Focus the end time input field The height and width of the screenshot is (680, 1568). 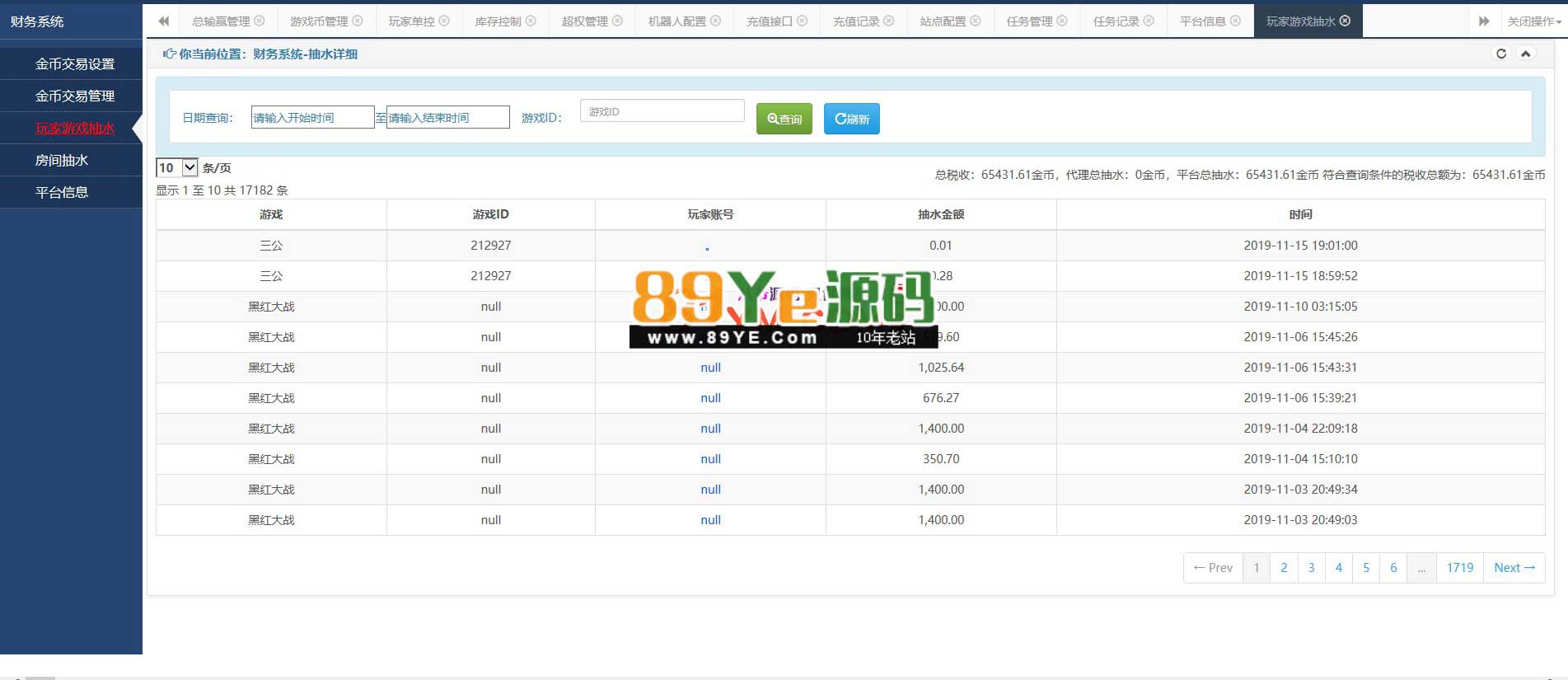(448, 117)
